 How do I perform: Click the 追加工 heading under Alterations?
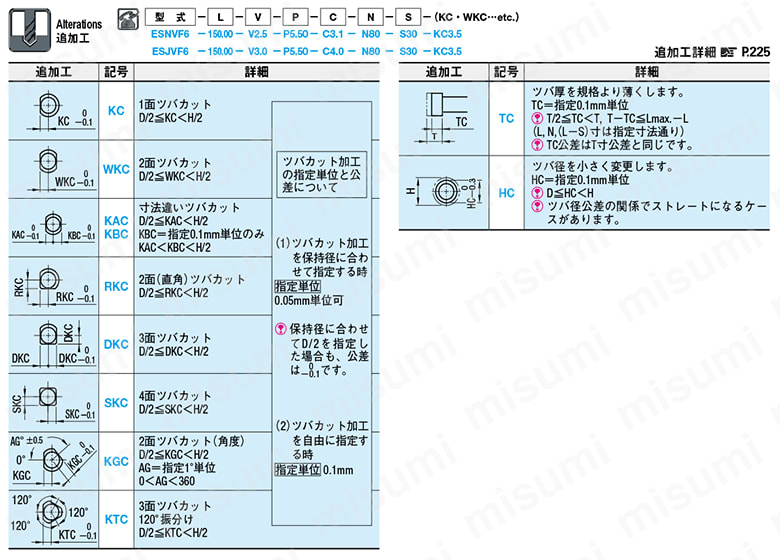click(73, 38)
